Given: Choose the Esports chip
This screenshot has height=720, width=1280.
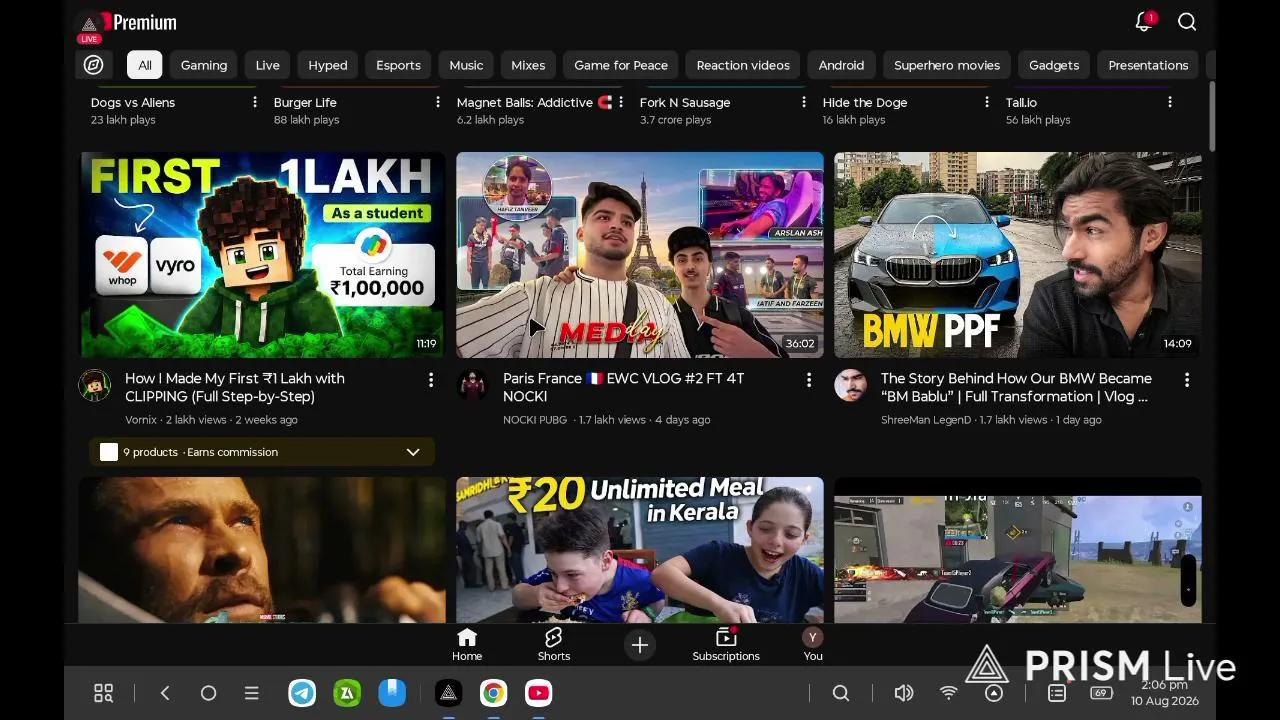Looking at the screenshot, I should pos(398,65).
